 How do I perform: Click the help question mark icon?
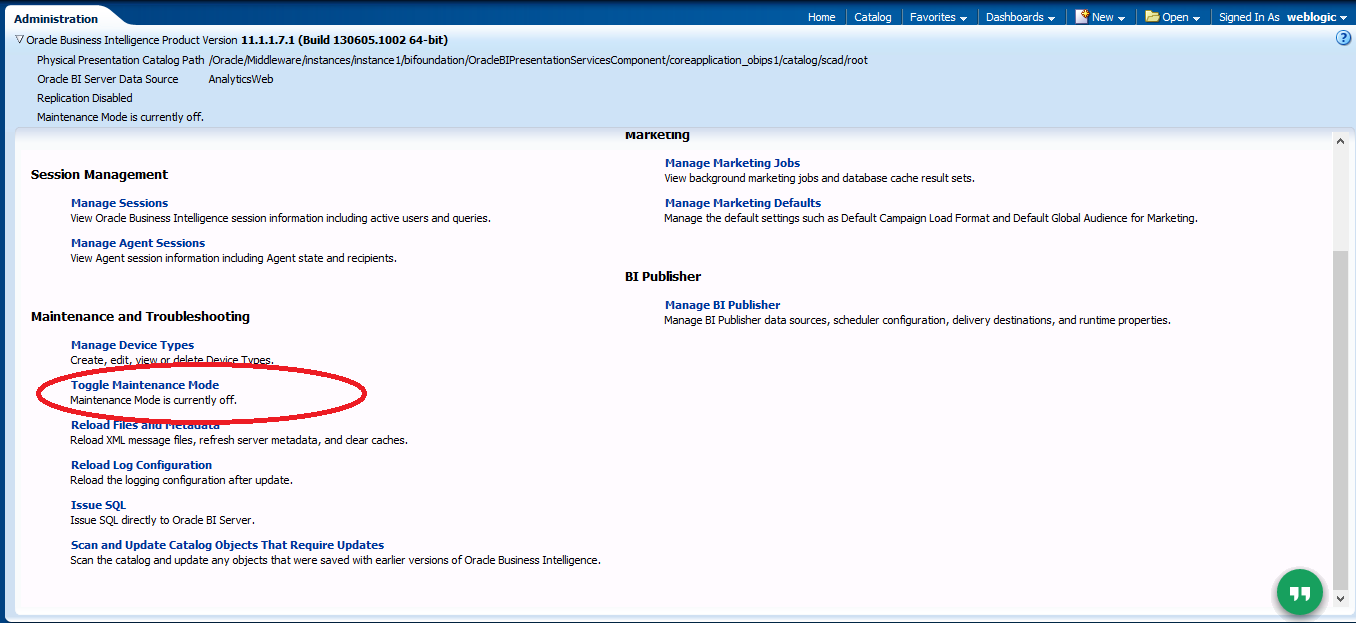pos(1343,38)
